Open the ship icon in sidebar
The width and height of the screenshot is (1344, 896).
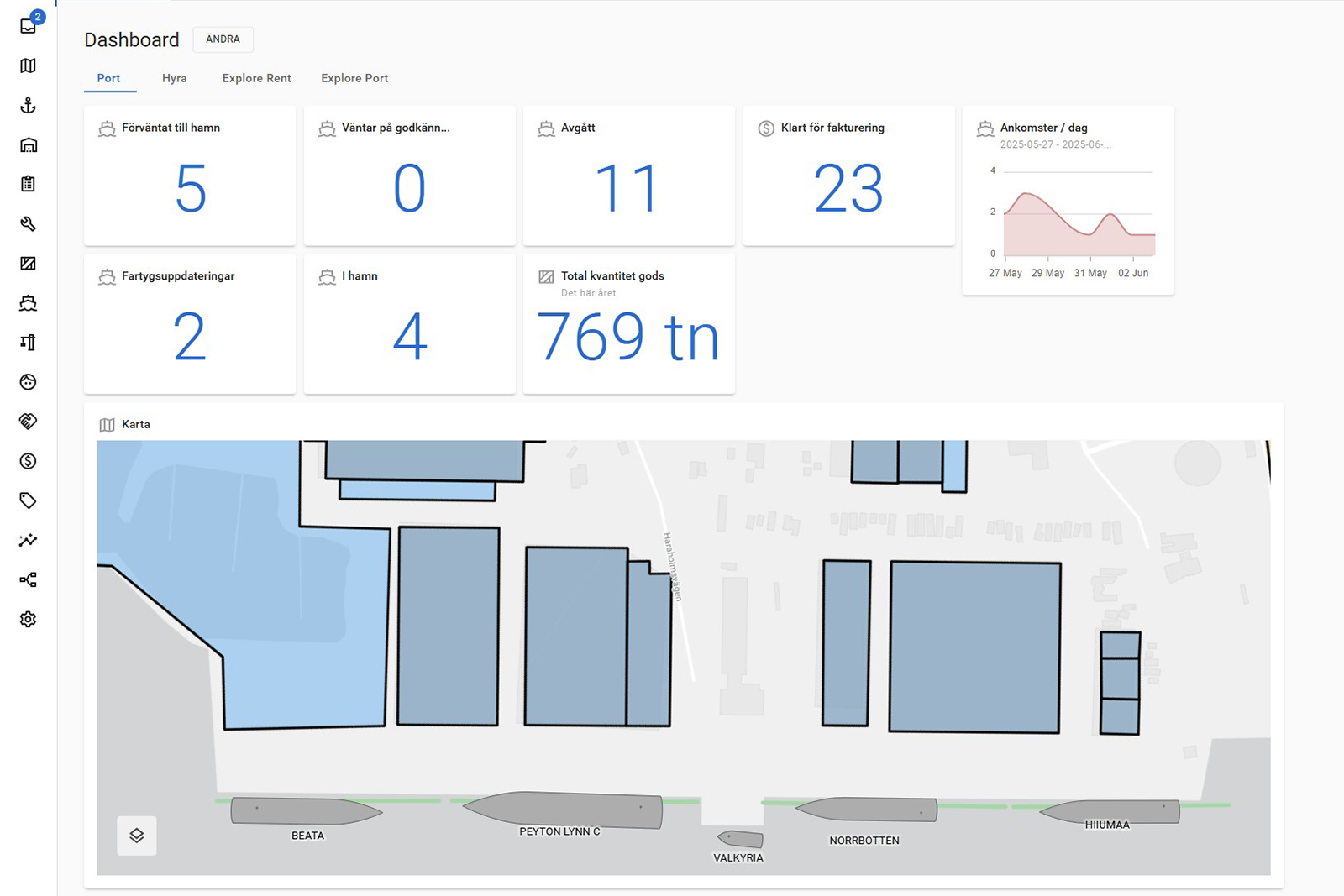click(x=29, y=303)
